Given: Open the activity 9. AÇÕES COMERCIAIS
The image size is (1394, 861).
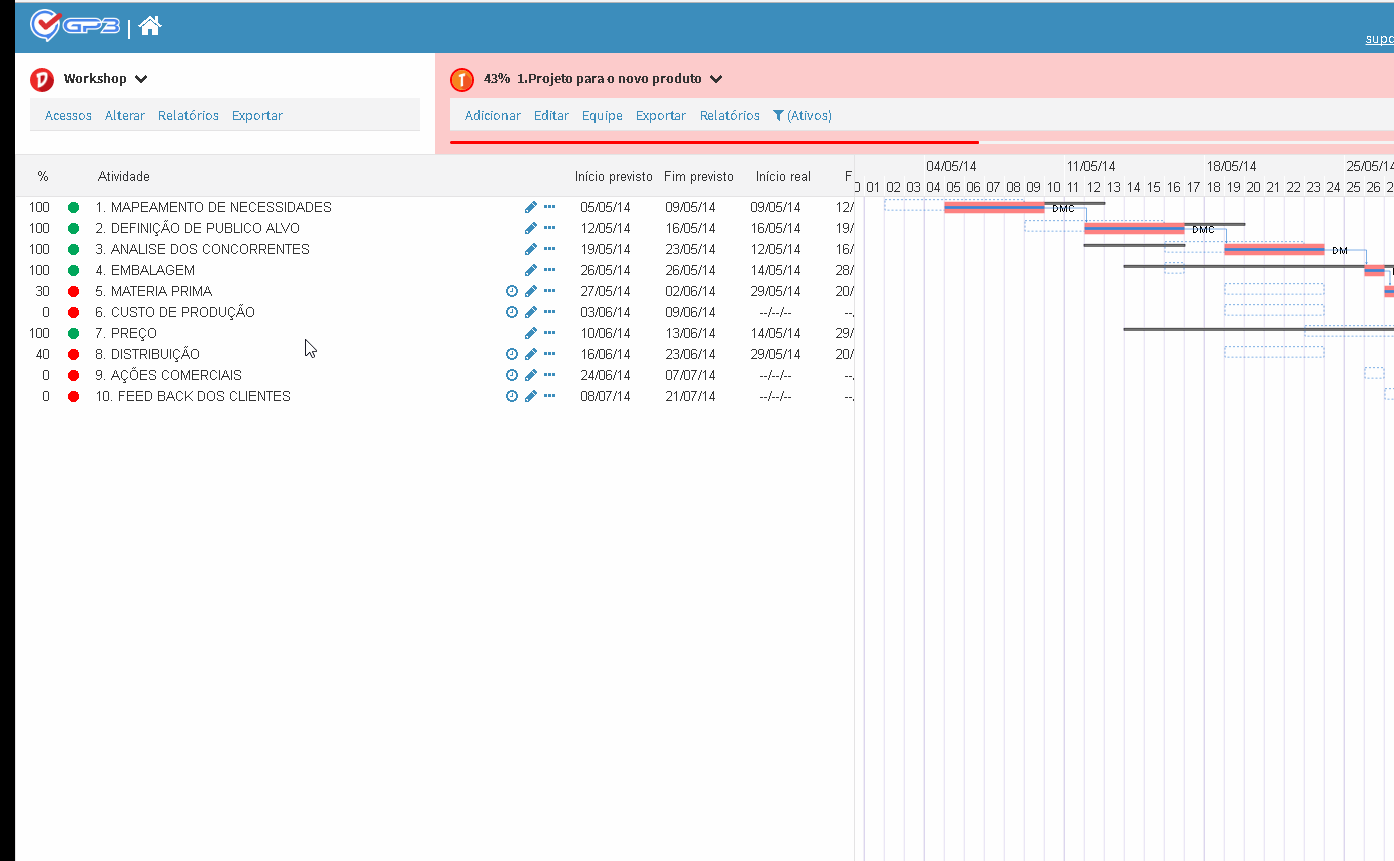Looking at the screenshot, I should [168, 375].
